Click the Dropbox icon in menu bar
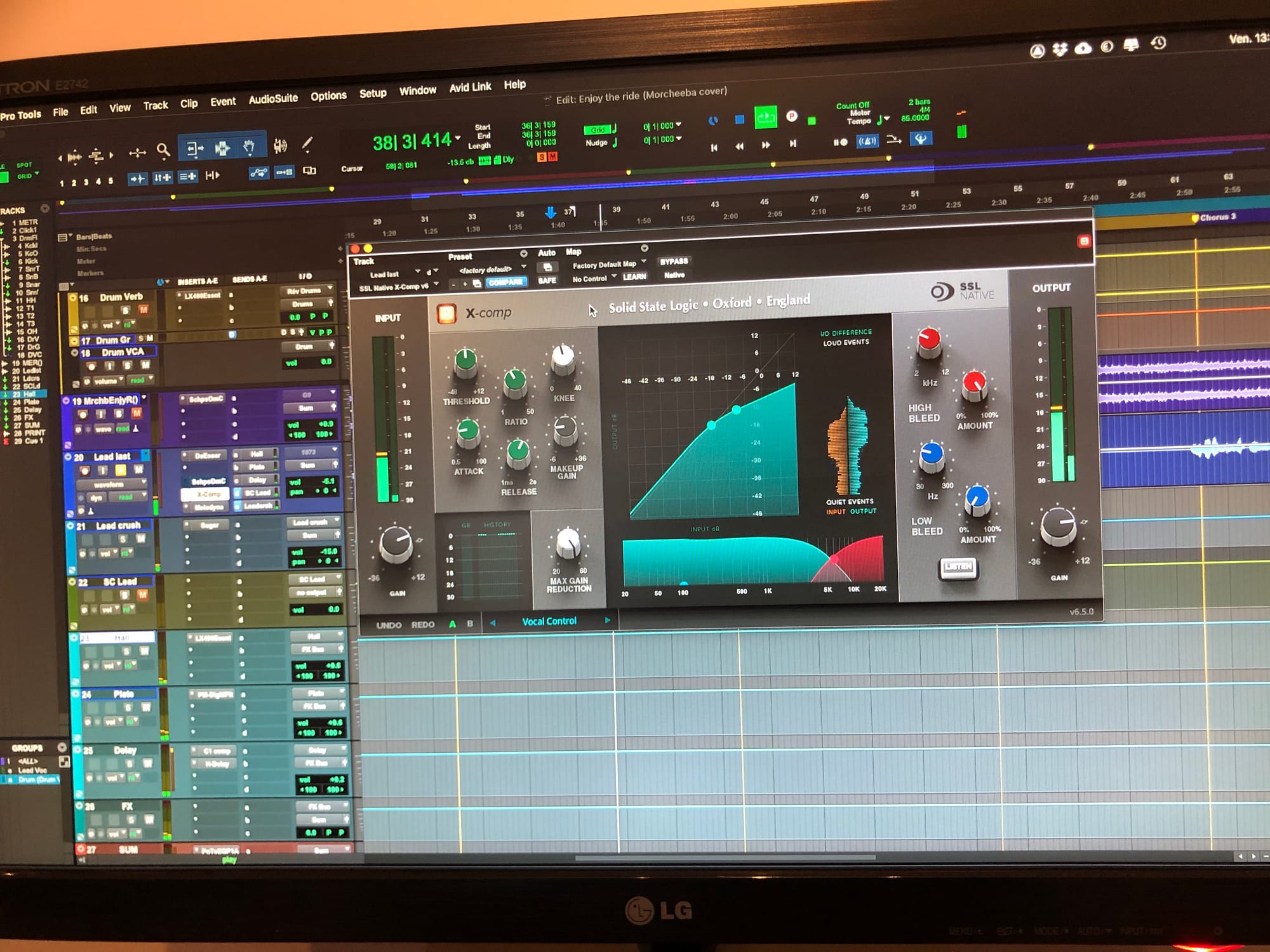 [1060, 48]
